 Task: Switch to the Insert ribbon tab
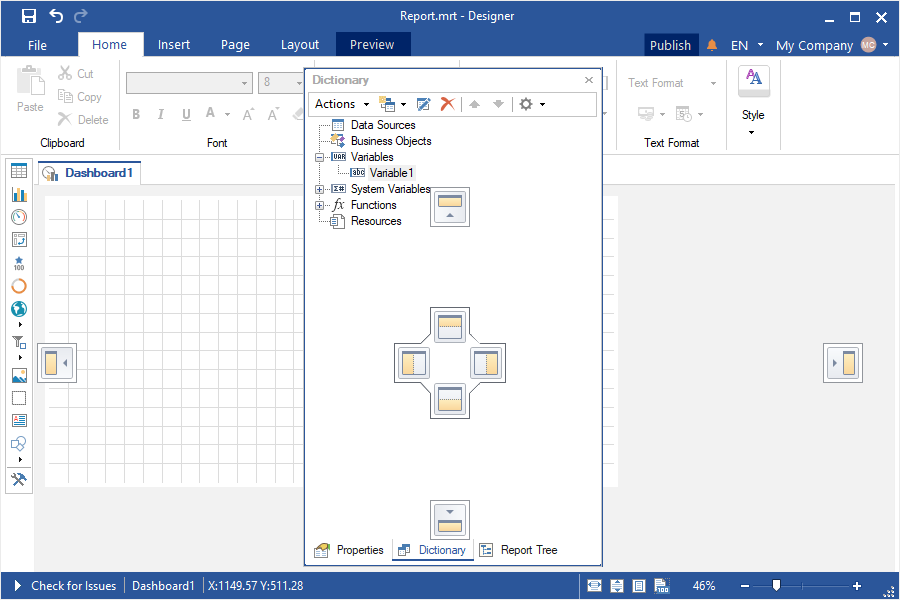point(174,45)
